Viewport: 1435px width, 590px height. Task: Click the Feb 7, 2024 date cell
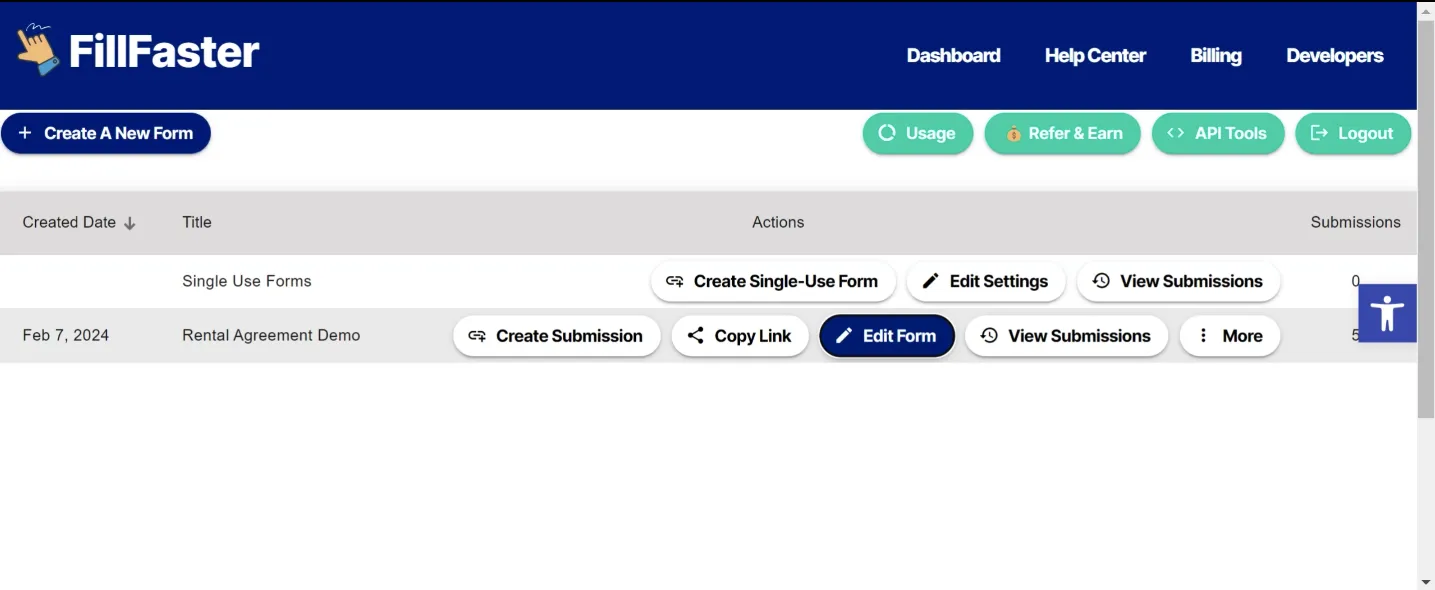66,335
